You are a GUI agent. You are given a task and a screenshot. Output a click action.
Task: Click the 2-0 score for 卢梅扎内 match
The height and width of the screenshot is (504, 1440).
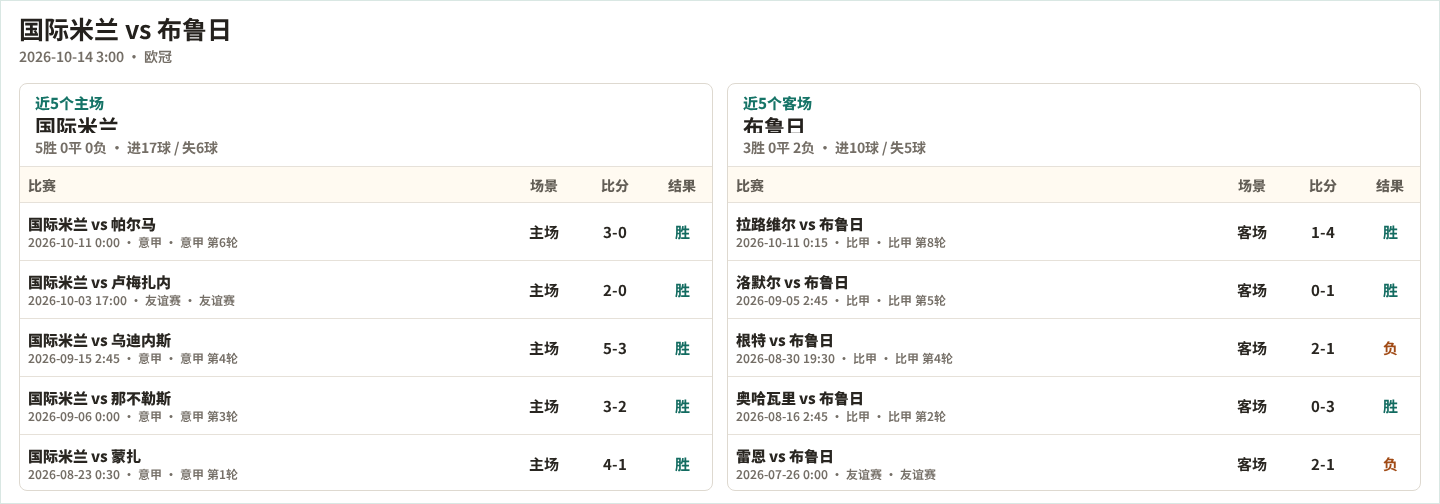click(x=615, y=290)
